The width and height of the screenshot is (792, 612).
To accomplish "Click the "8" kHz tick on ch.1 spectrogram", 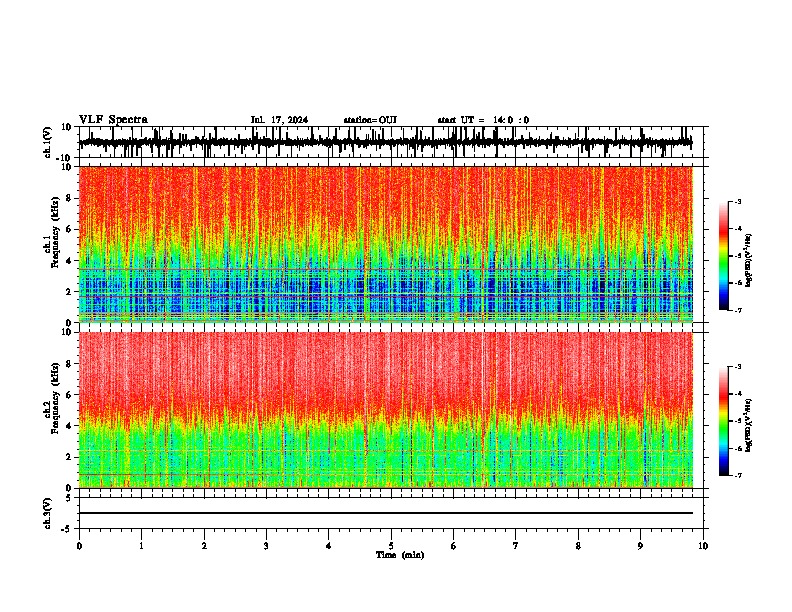I will tap(69, 198).
